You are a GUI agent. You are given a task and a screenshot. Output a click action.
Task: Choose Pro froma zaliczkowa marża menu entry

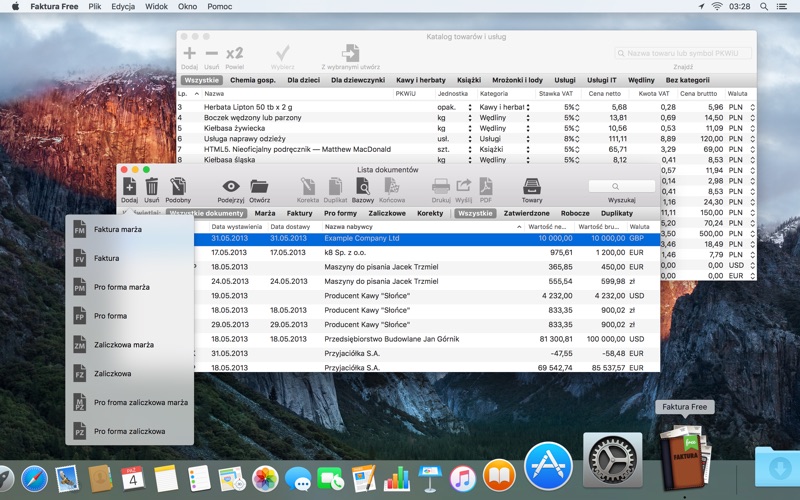click(130, 403)
